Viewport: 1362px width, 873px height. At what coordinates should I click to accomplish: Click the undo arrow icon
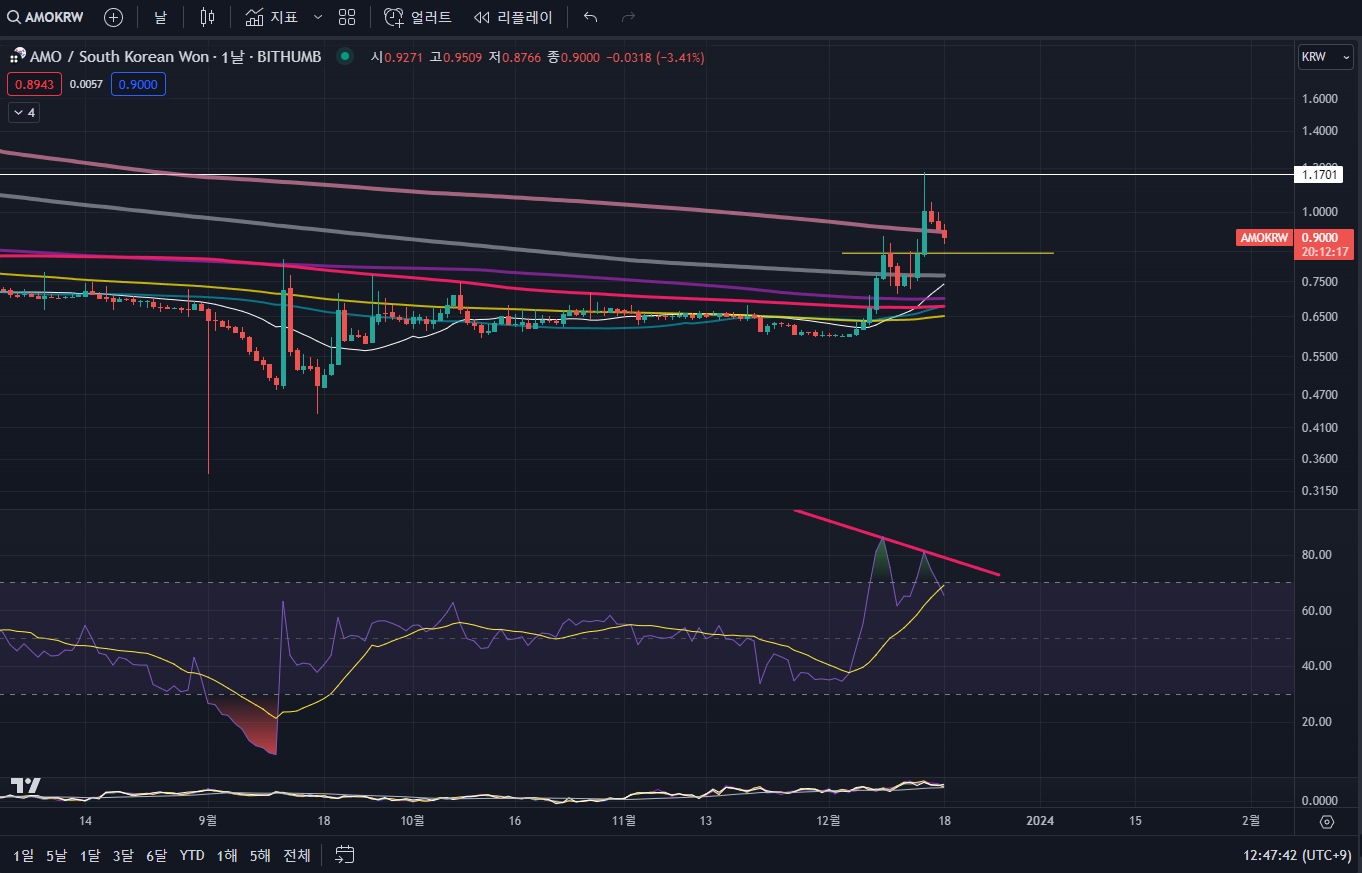pyautogui.click(x=591, y=17)
